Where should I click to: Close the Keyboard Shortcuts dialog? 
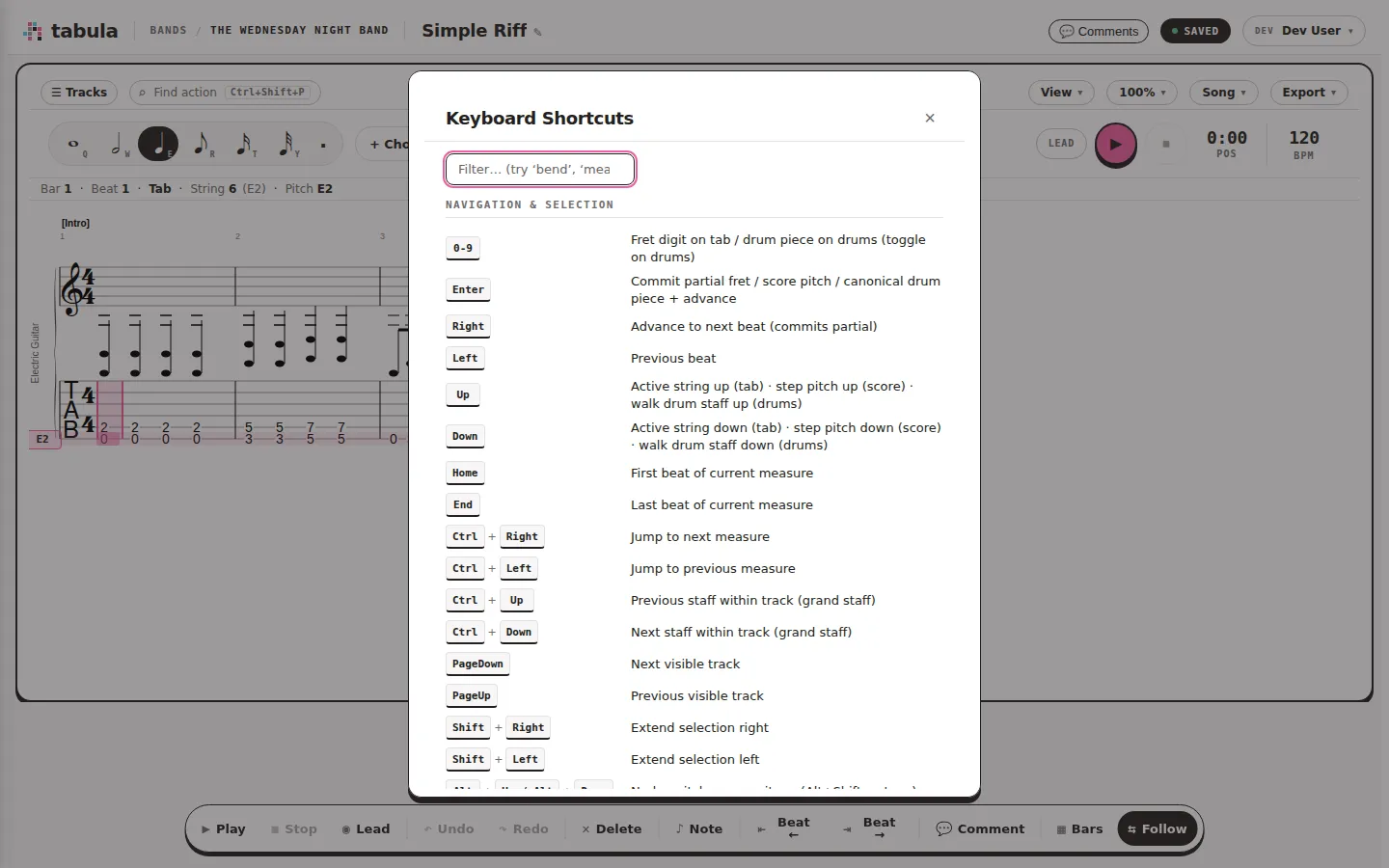tap(930, 118)
